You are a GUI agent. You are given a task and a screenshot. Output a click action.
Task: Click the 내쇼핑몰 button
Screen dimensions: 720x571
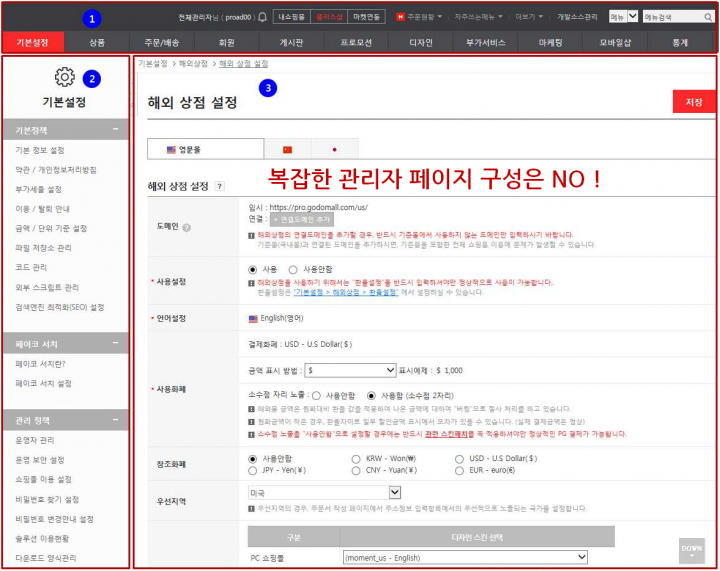pyautogui.click(x=292, y=17)
